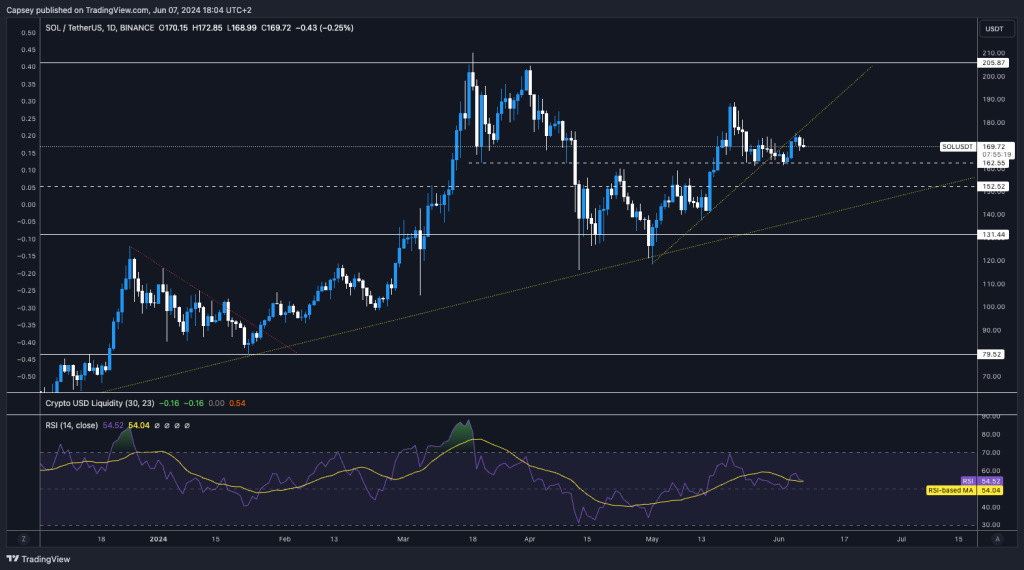Click the 200.00 price axis tick
The height and width of the screenshot is (570, 1024).
click(x=994, y=76)
